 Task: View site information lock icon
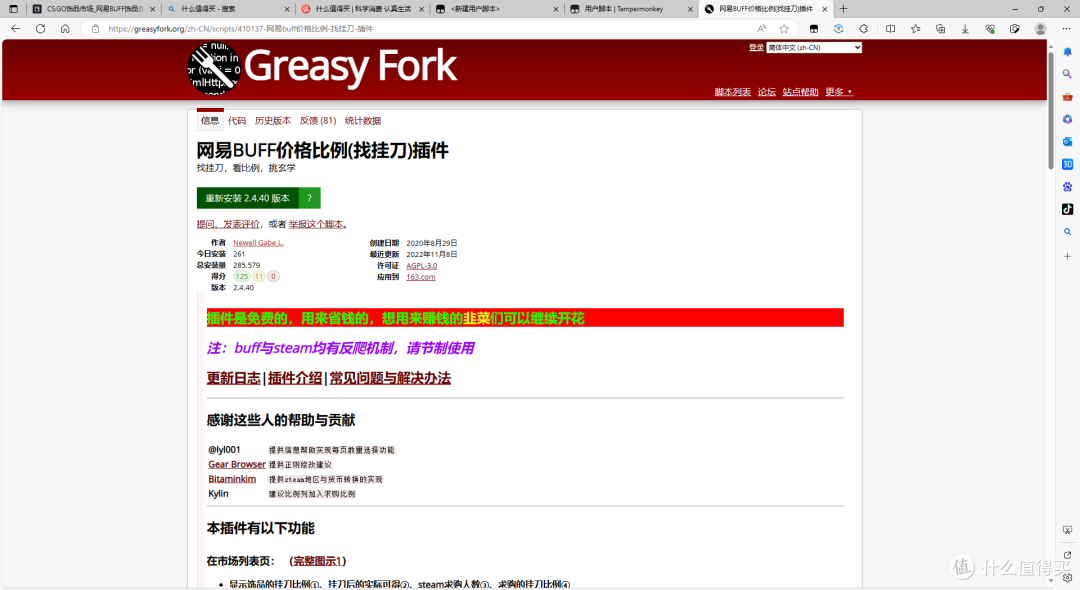point(96,29)
